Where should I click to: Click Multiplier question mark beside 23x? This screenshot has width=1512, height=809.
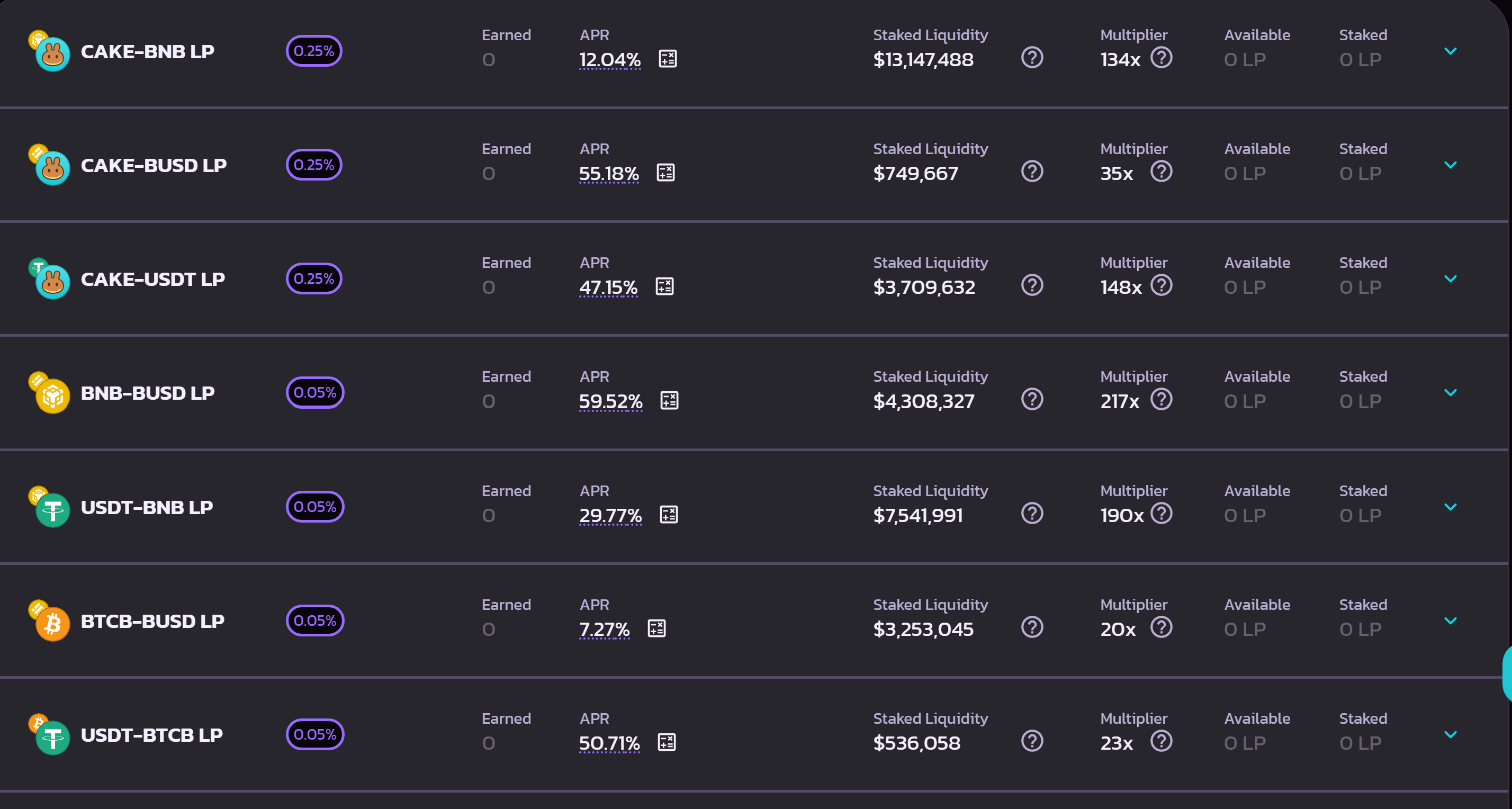tap(1161, 741)
